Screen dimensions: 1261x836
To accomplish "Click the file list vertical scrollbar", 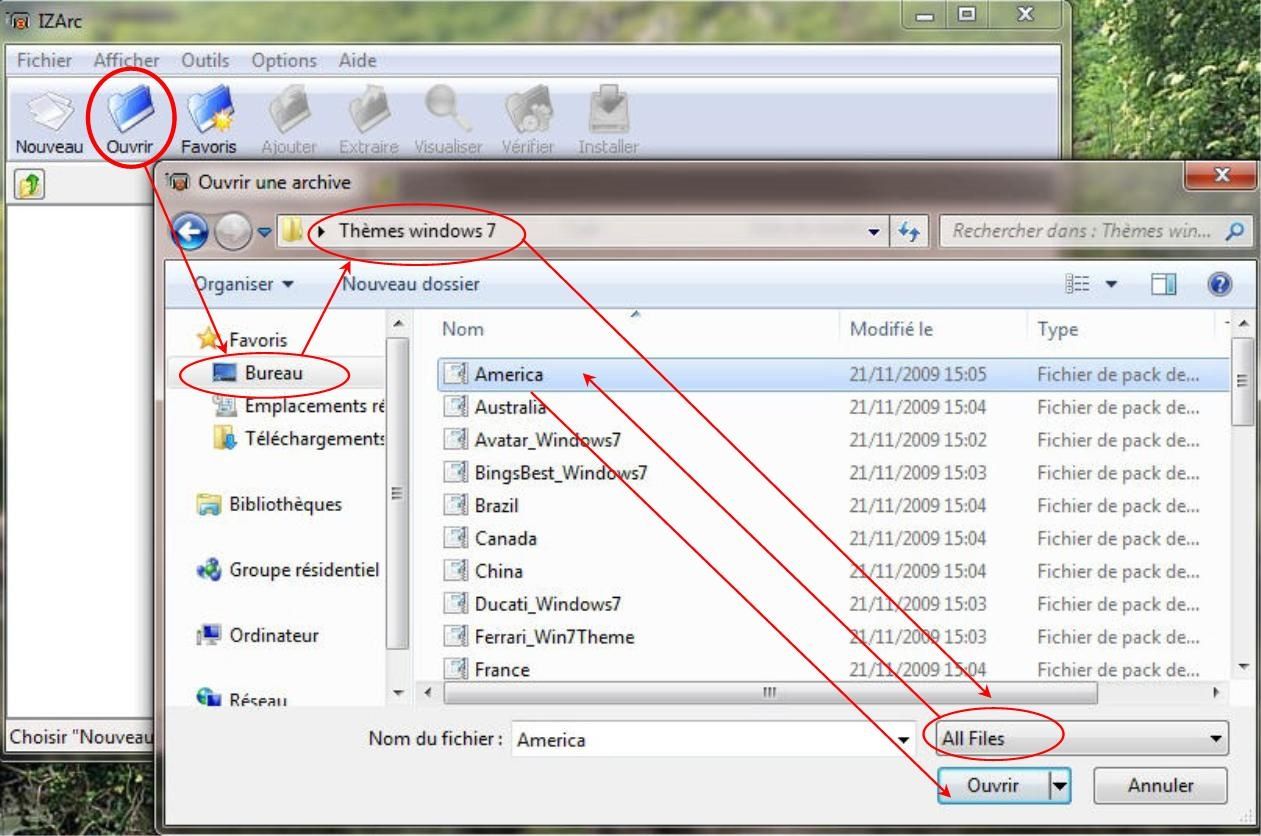I will [1242, 380].
